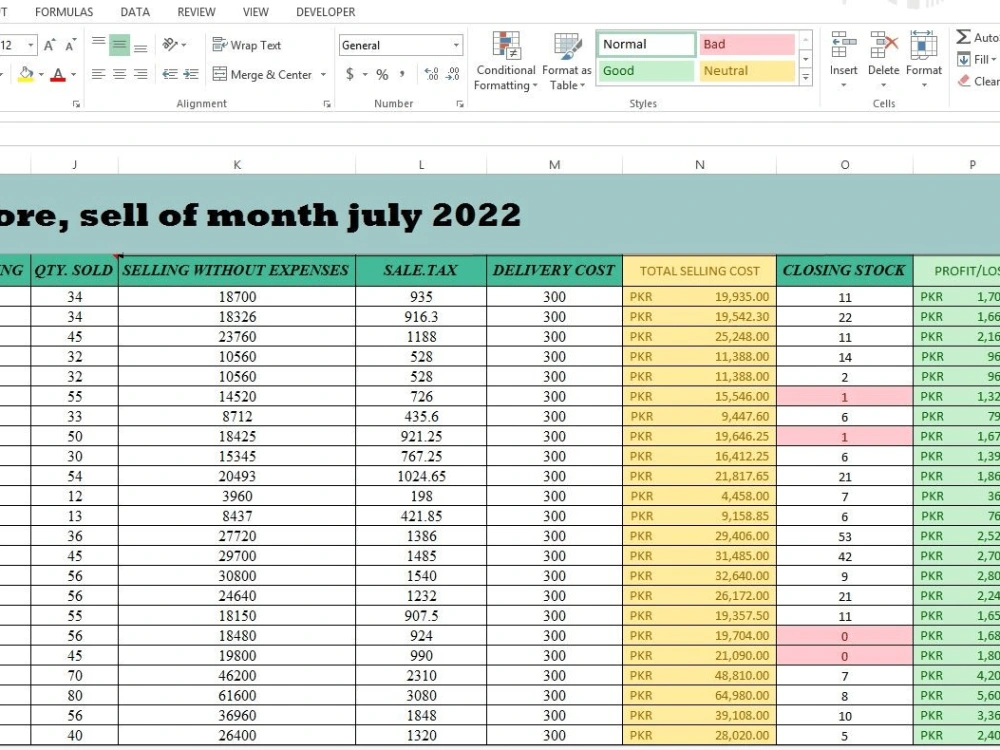1000x750 pixels.
Task: Select the cell with value 61600
Action: (237, 695)
